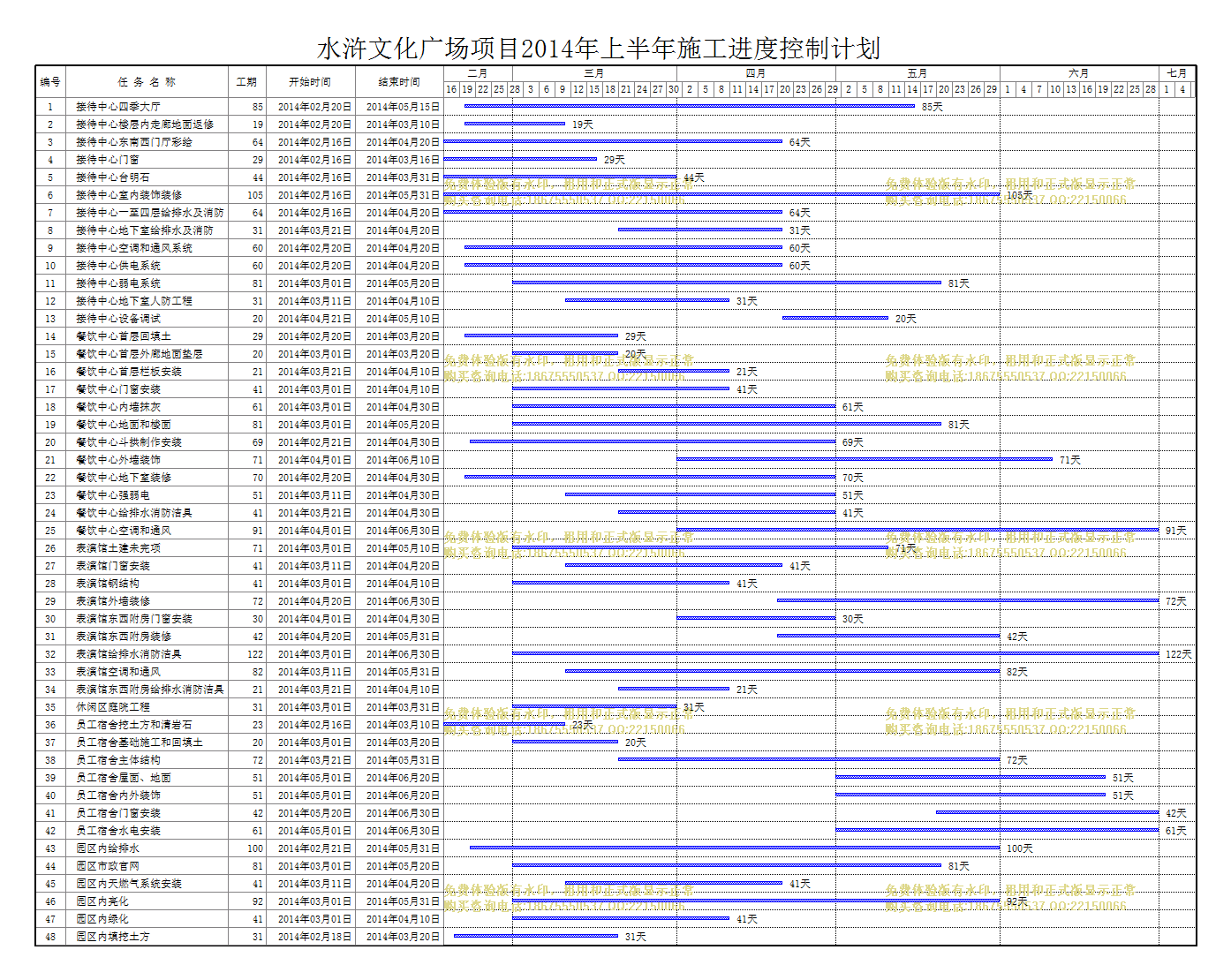This screenshot has width=1231, height=980.
Task: Click the 五月 month header in the timeline
Action: [918, 73]
